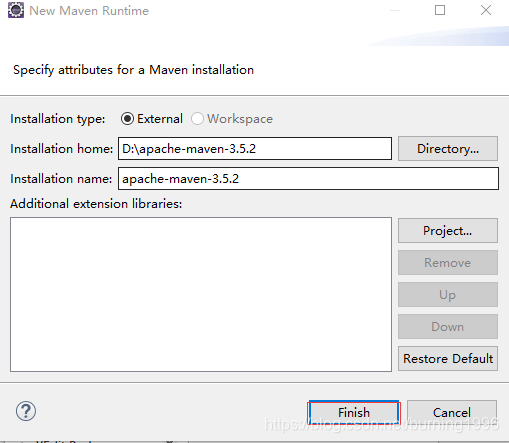Close the New Maven Runtime window
This screenshot has height=443, width=509.
point(486,10)
